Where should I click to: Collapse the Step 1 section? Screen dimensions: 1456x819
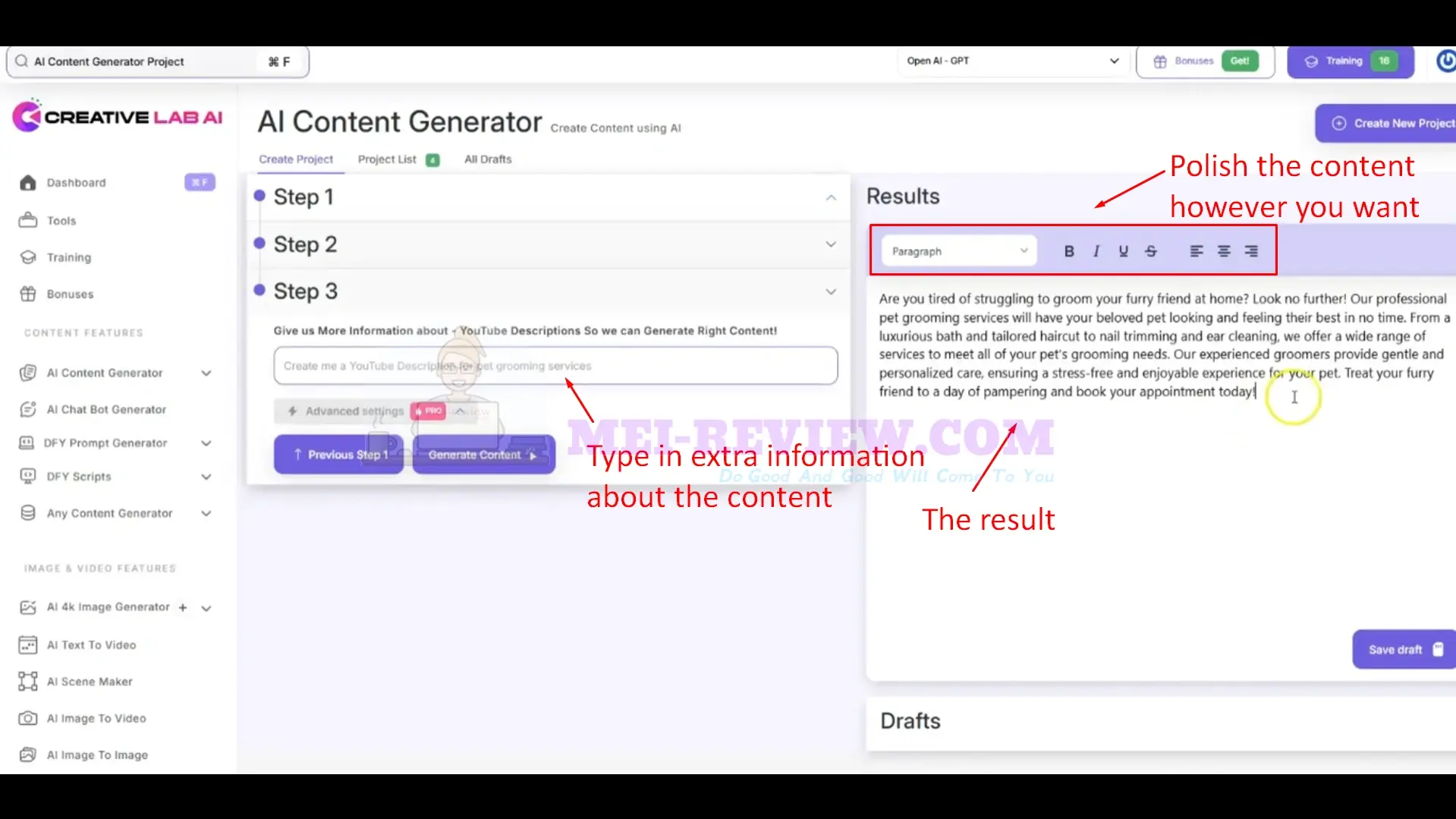point(832,197)
